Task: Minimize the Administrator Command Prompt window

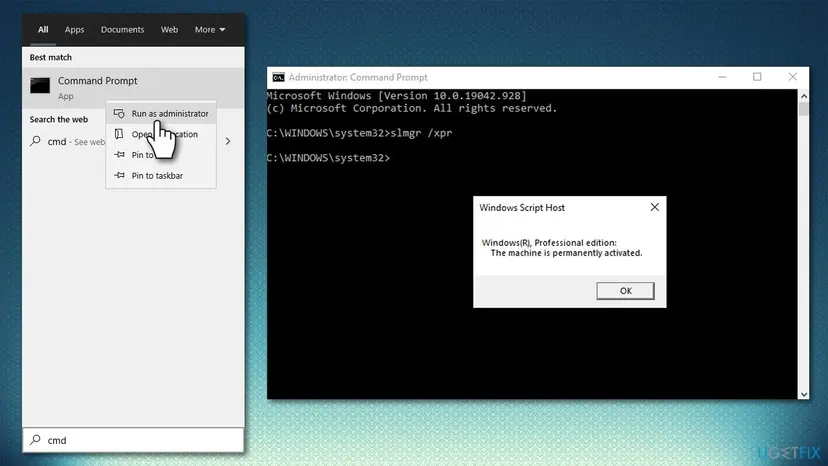Action: (x=722, y=77)
